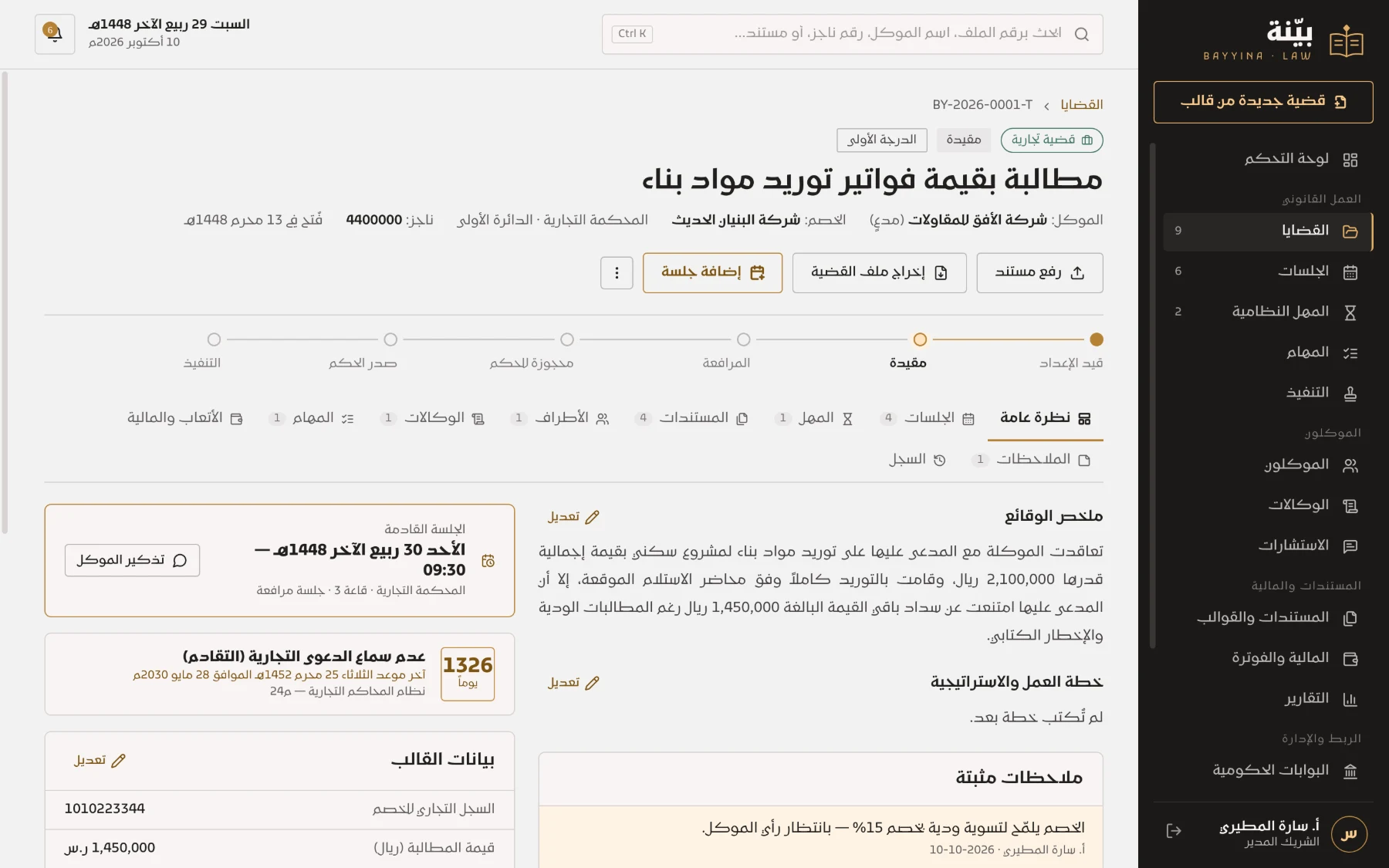
Task: Go to الجلسات in the sidebar
Action: [x=1268, y=272]
